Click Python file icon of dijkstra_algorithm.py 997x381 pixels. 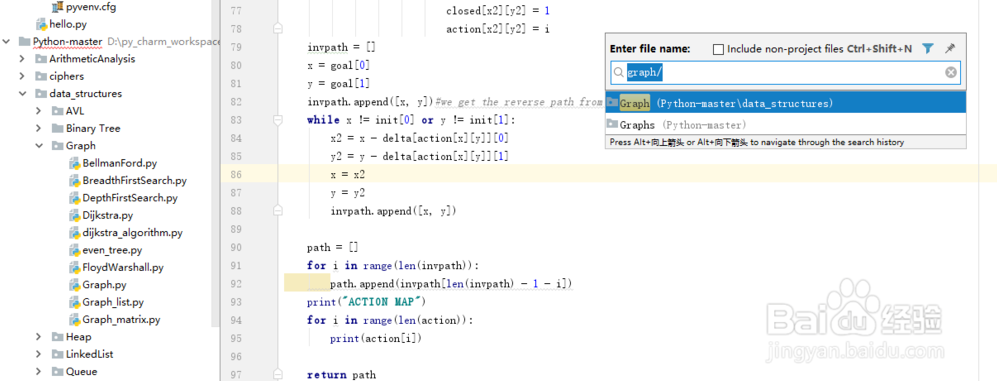coord(74,233)
